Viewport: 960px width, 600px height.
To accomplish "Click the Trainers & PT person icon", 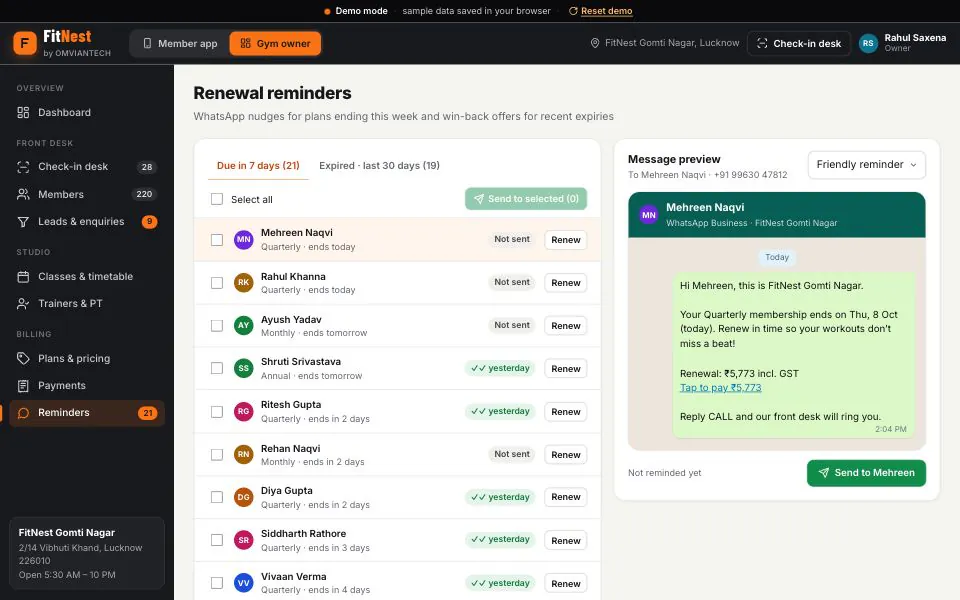I will 23,304.
